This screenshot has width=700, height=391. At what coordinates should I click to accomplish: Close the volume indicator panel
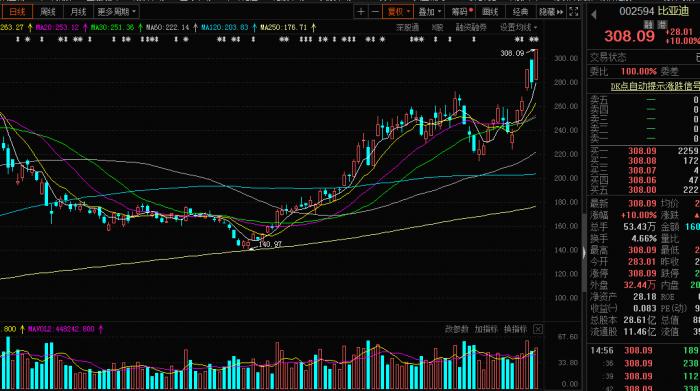coord(538,329)
